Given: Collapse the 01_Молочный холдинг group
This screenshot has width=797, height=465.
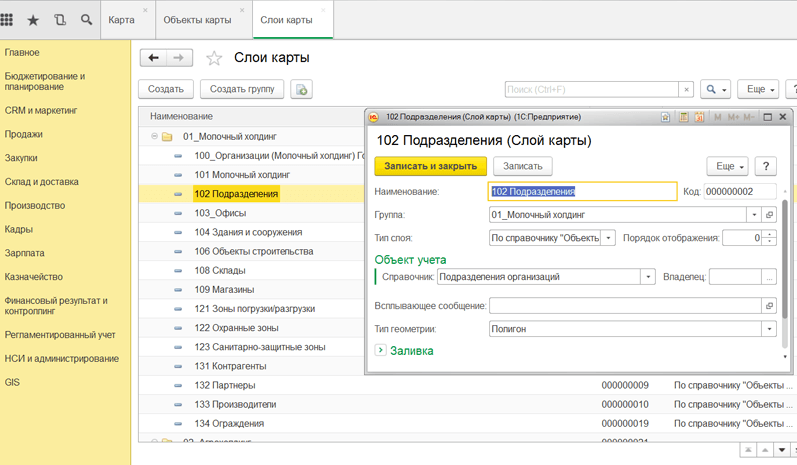Looking at the screenshot, I should (x=154, y=137).
